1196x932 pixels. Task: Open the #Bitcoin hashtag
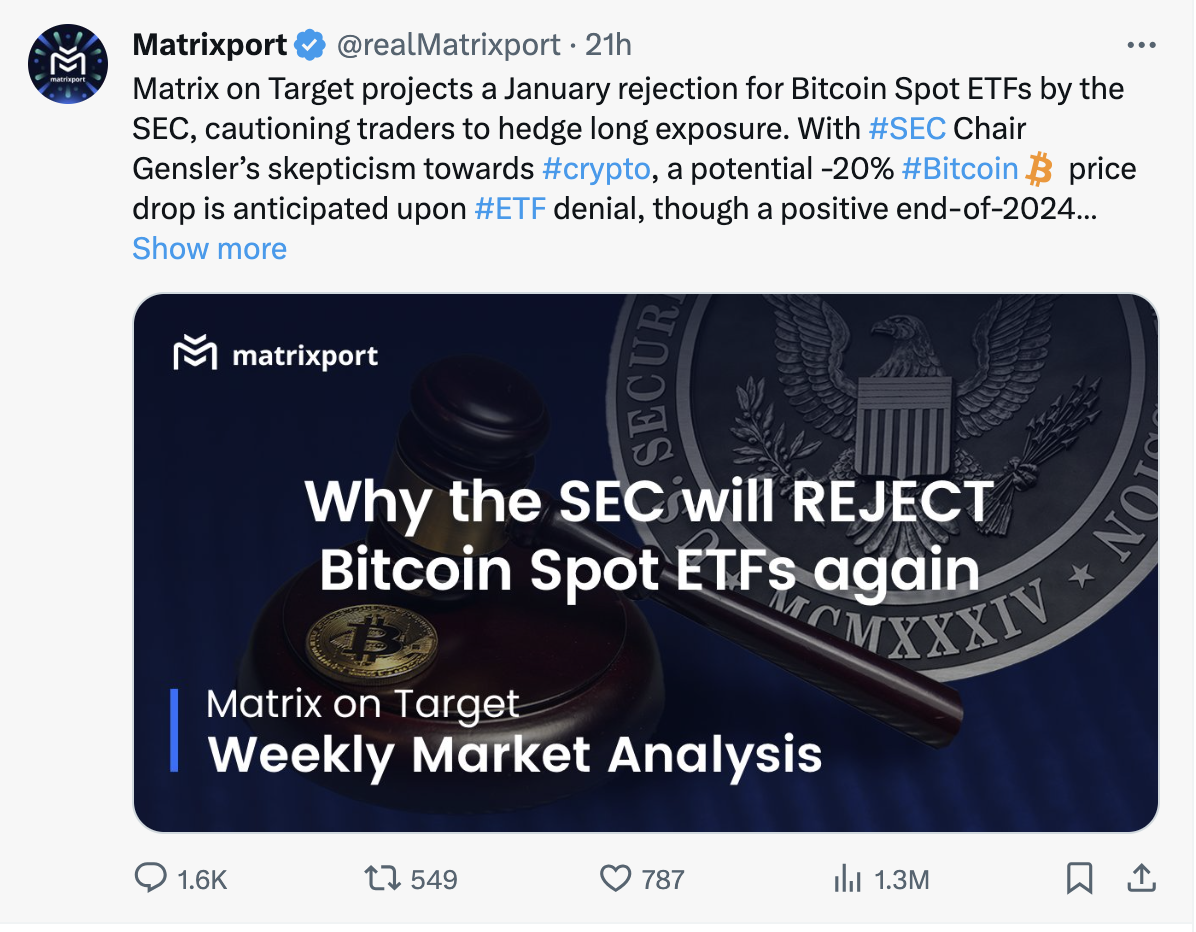click(x=960, y=168)
